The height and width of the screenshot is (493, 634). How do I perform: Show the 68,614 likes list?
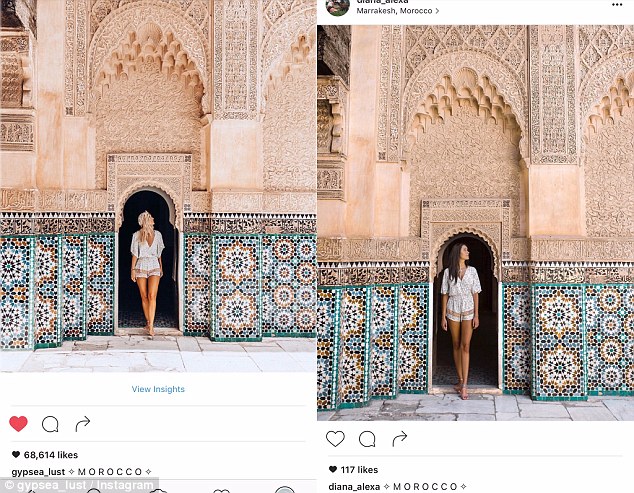pyautogui.click(x=45, y=455)
